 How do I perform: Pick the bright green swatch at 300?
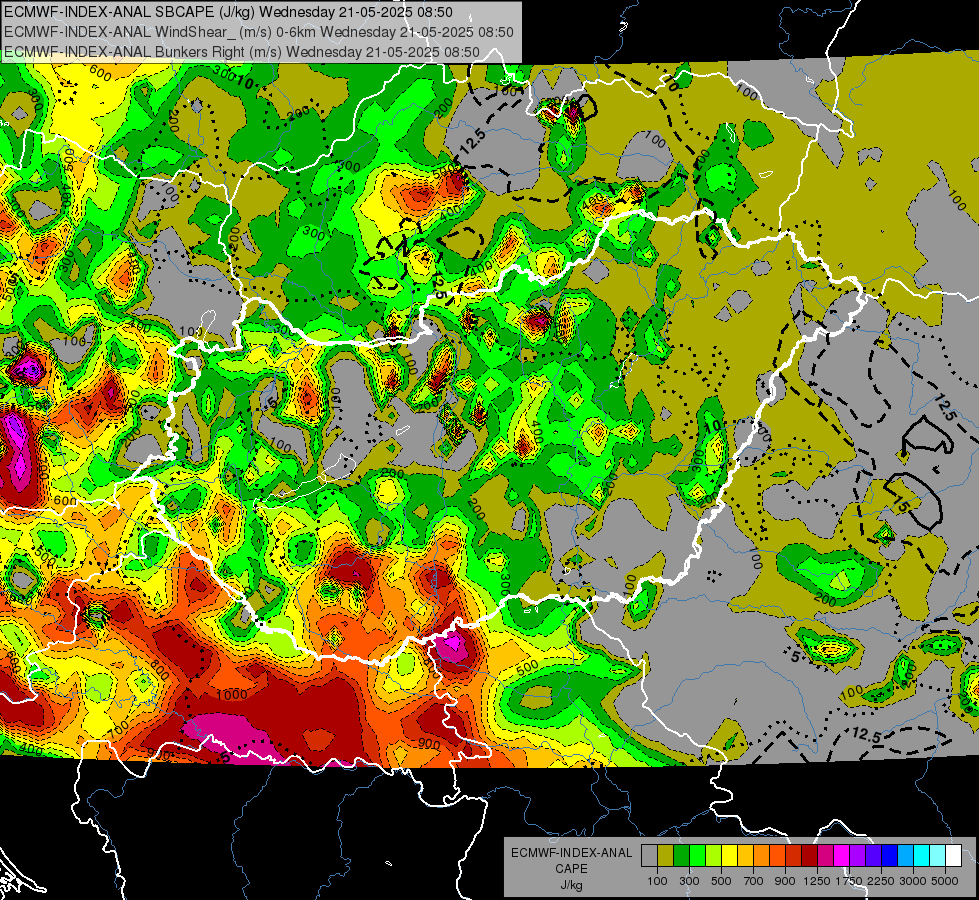tap(697, 856)
